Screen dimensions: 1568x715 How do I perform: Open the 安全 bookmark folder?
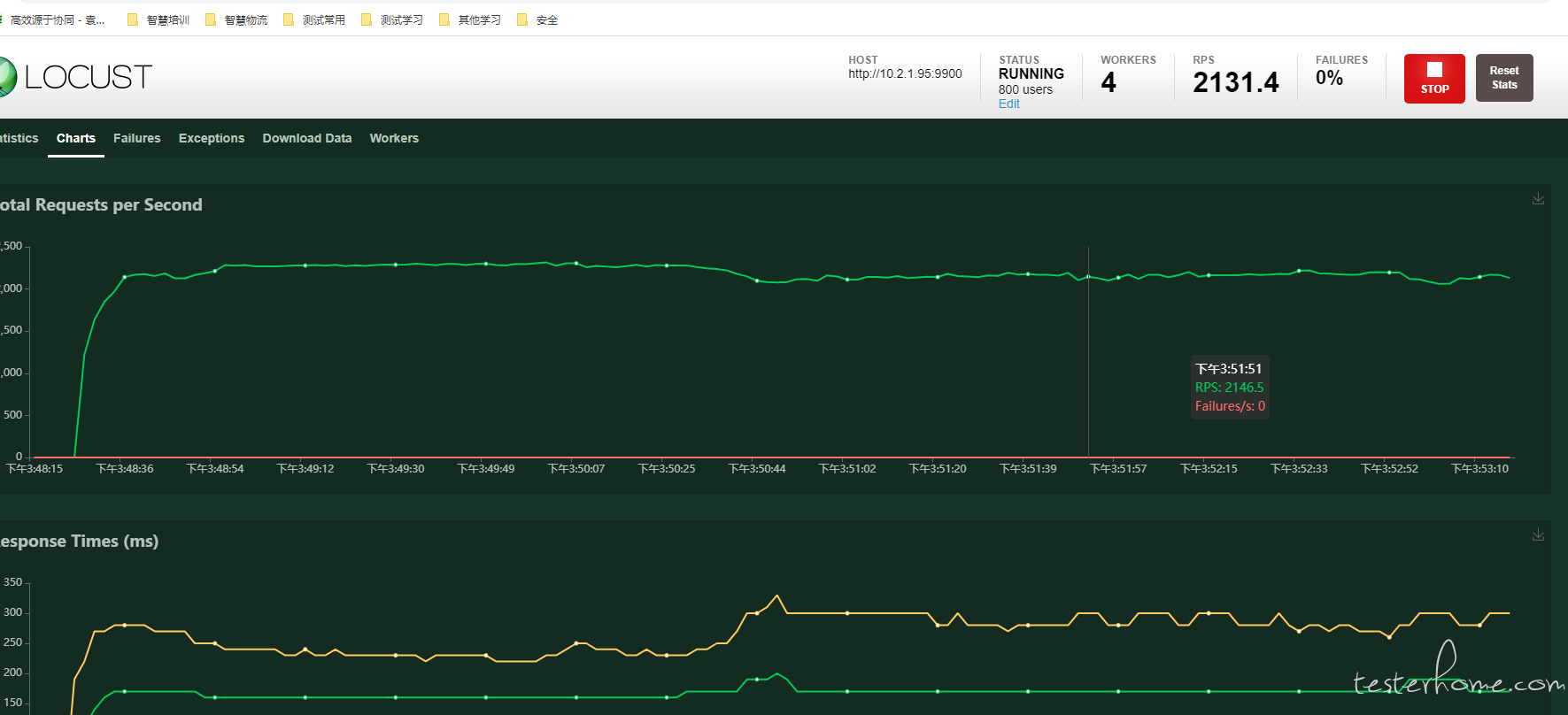tap(537, 19)
